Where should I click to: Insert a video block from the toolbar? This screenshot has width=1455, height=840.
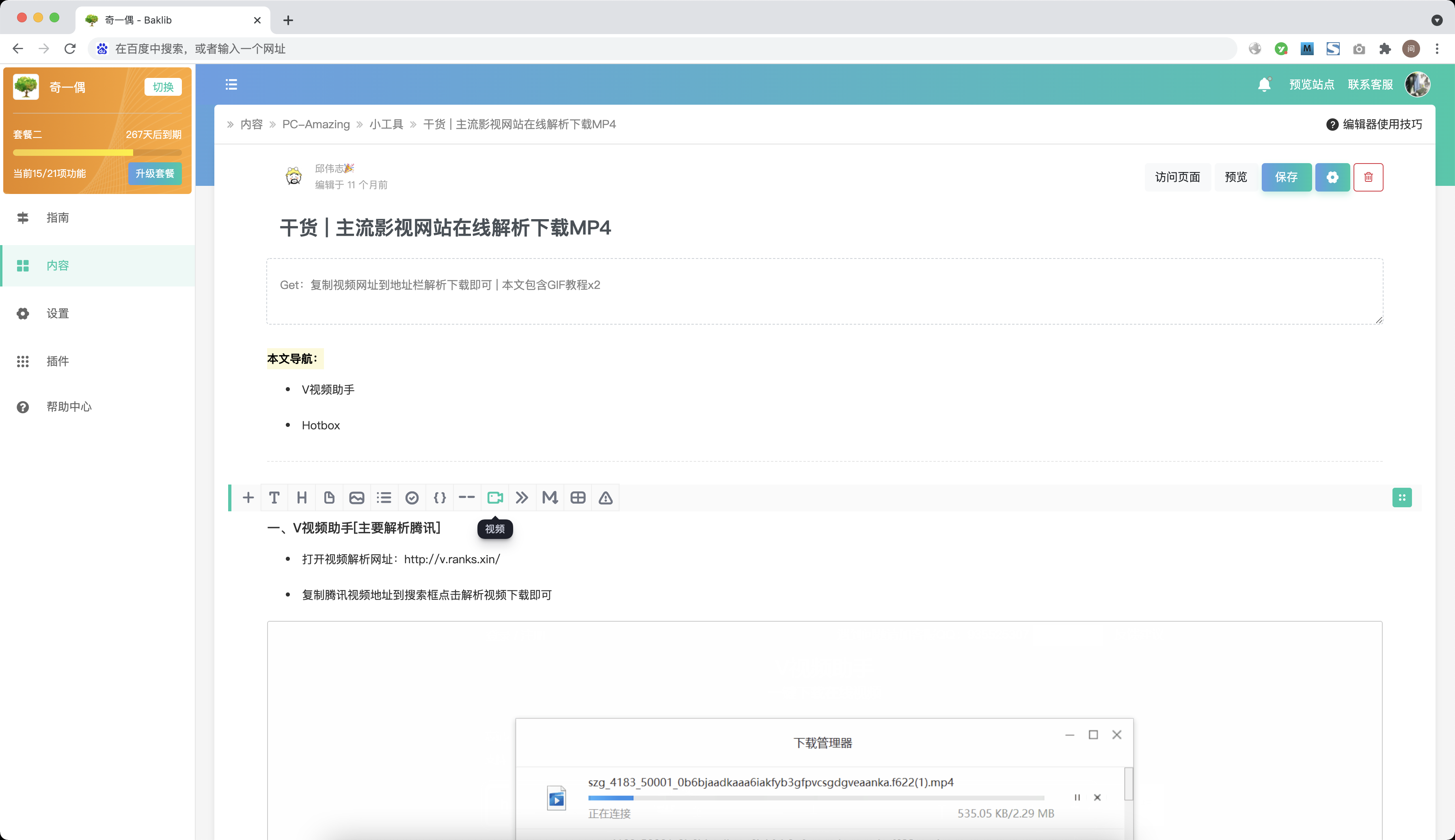[x=494, y=497]
